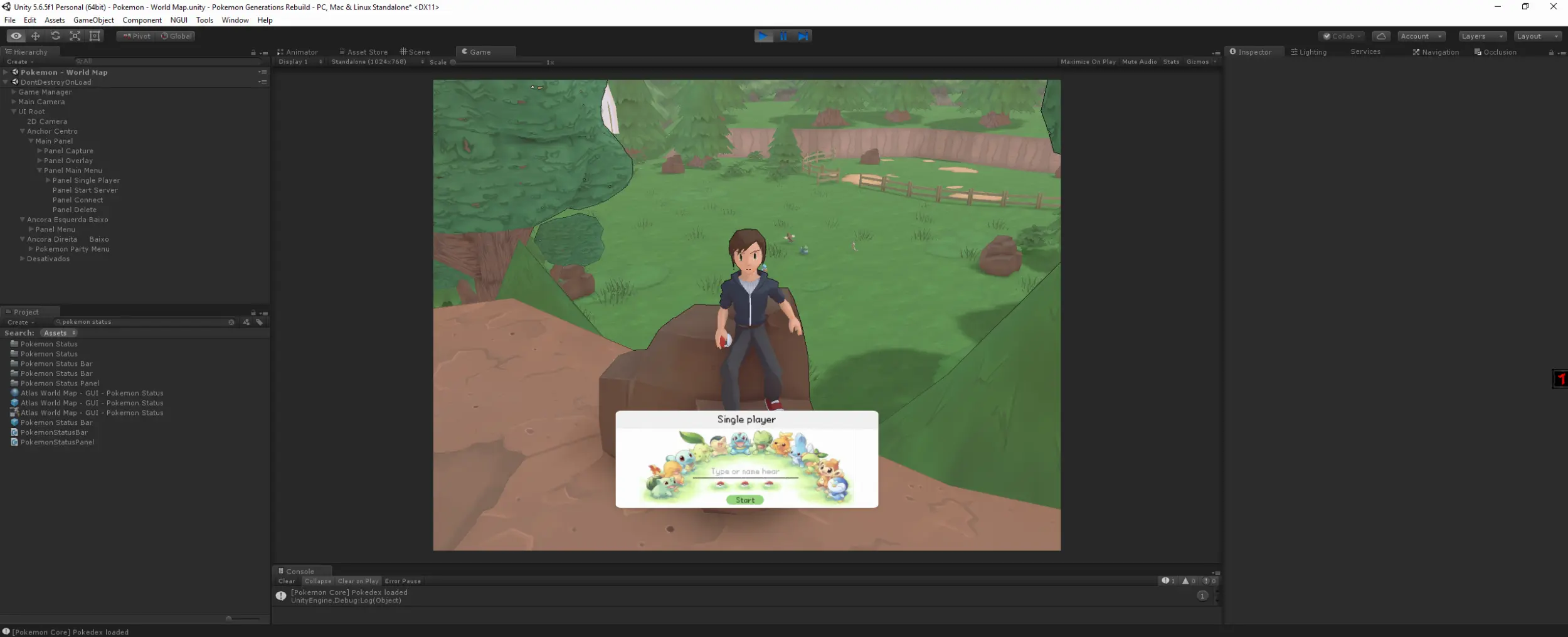
Task: Open the Assets search scope dropdown
Action: tap(59, 333)
